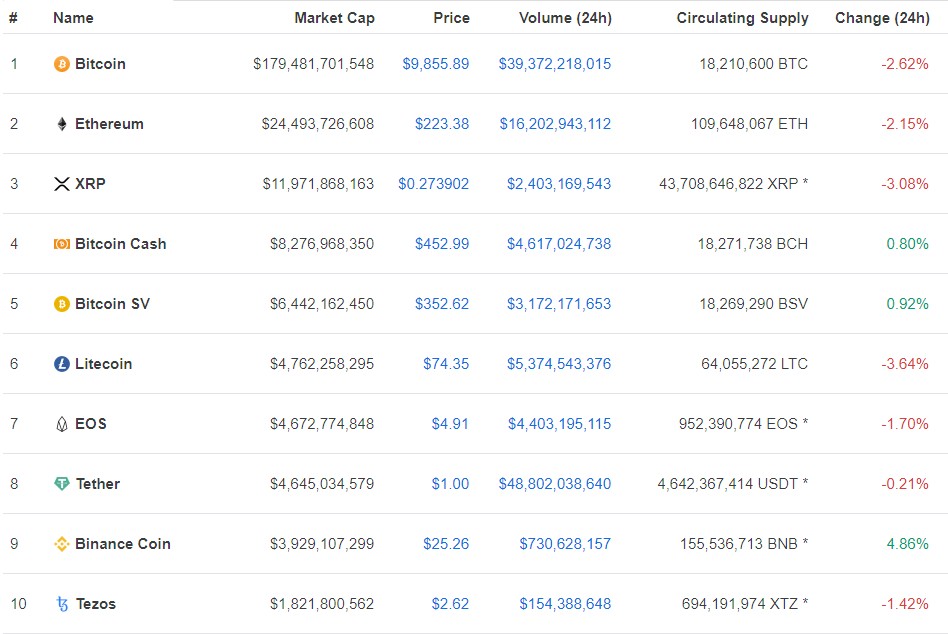948x634 pixels.
Task: Open the Tezos name link
Action: (x=96, y=604)
